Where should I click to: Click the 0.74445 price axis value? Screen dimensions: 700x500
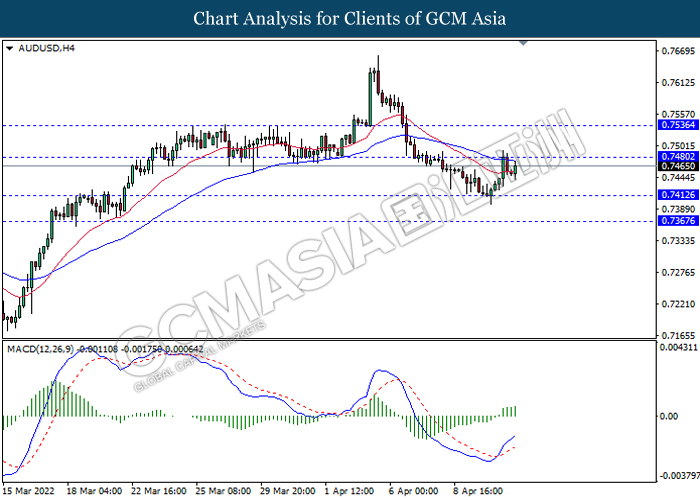[678, 178]
